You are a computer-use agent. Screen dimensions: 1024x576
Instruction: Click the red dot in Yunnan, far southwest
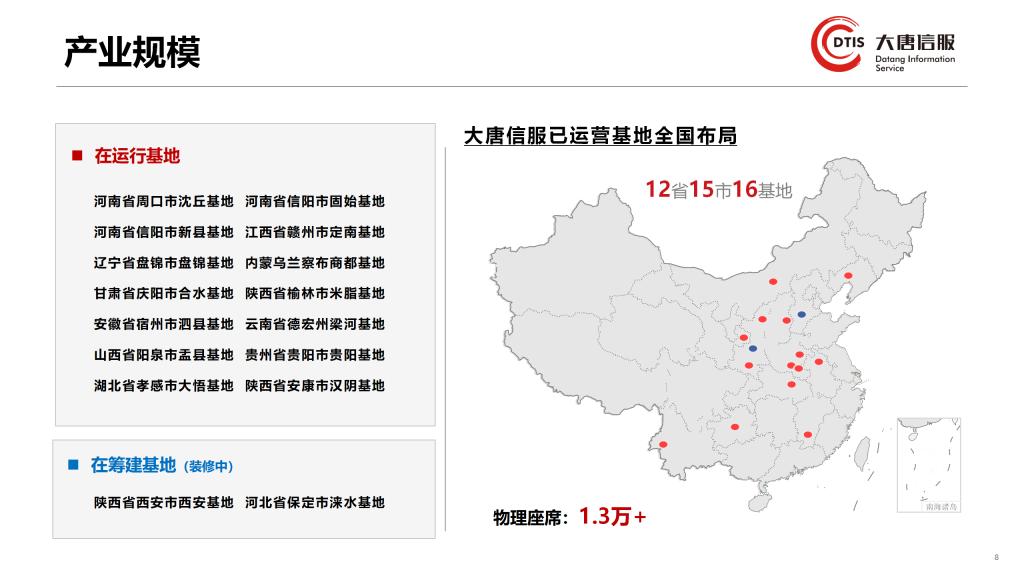coord(662,445)
